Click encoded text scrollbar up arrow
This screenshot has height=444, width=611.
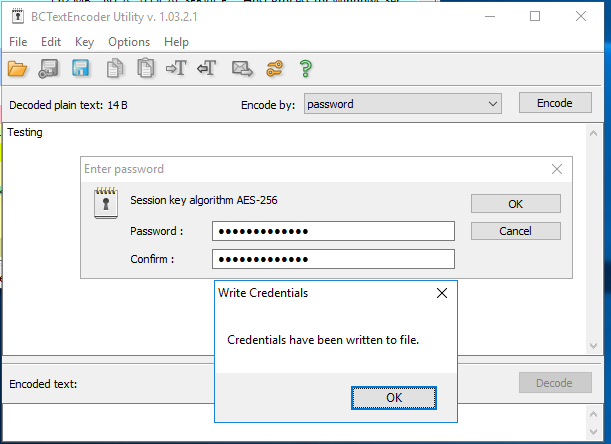pos(593,414)
